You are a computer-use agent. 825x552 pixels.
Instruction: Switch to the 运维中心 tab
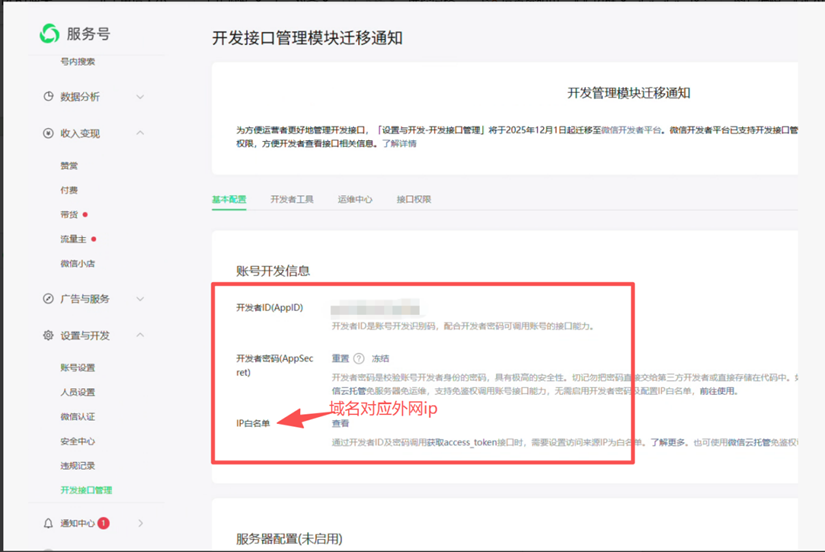pyautogui.click(x=354, y=199)
